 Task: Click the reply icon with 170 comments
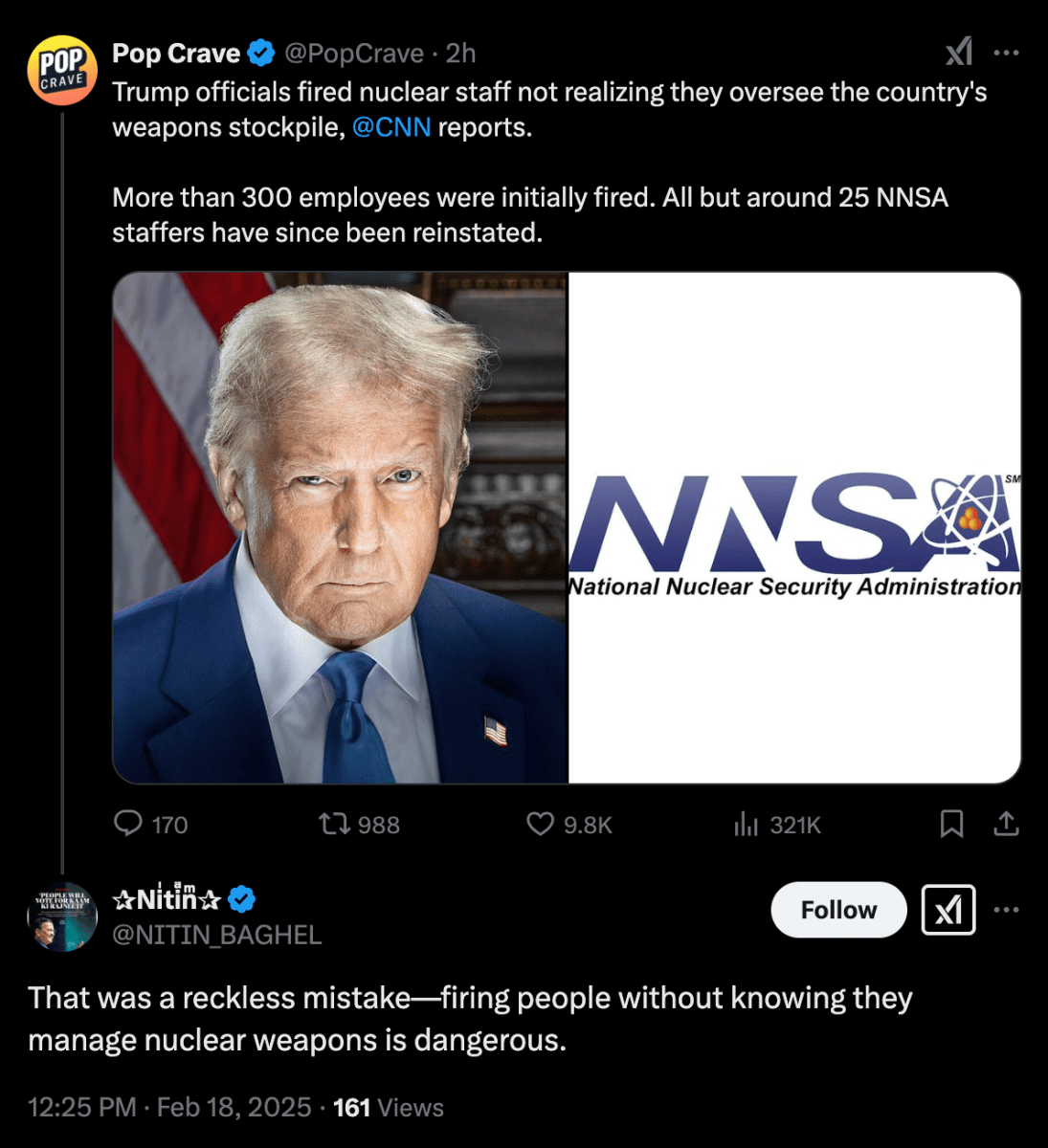[128, 824]
